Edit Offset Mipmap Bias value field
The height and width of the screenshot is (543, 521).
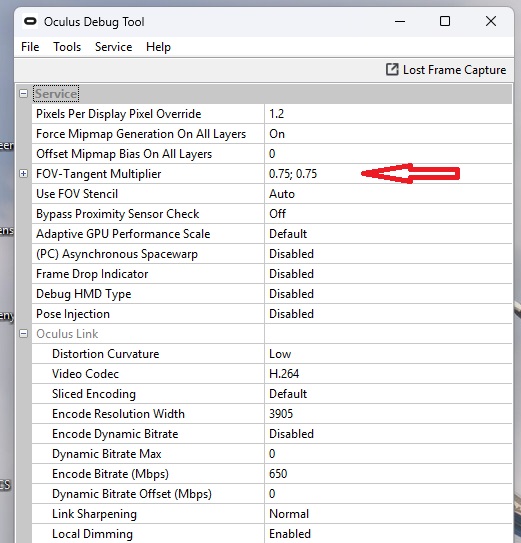point(388,153)
